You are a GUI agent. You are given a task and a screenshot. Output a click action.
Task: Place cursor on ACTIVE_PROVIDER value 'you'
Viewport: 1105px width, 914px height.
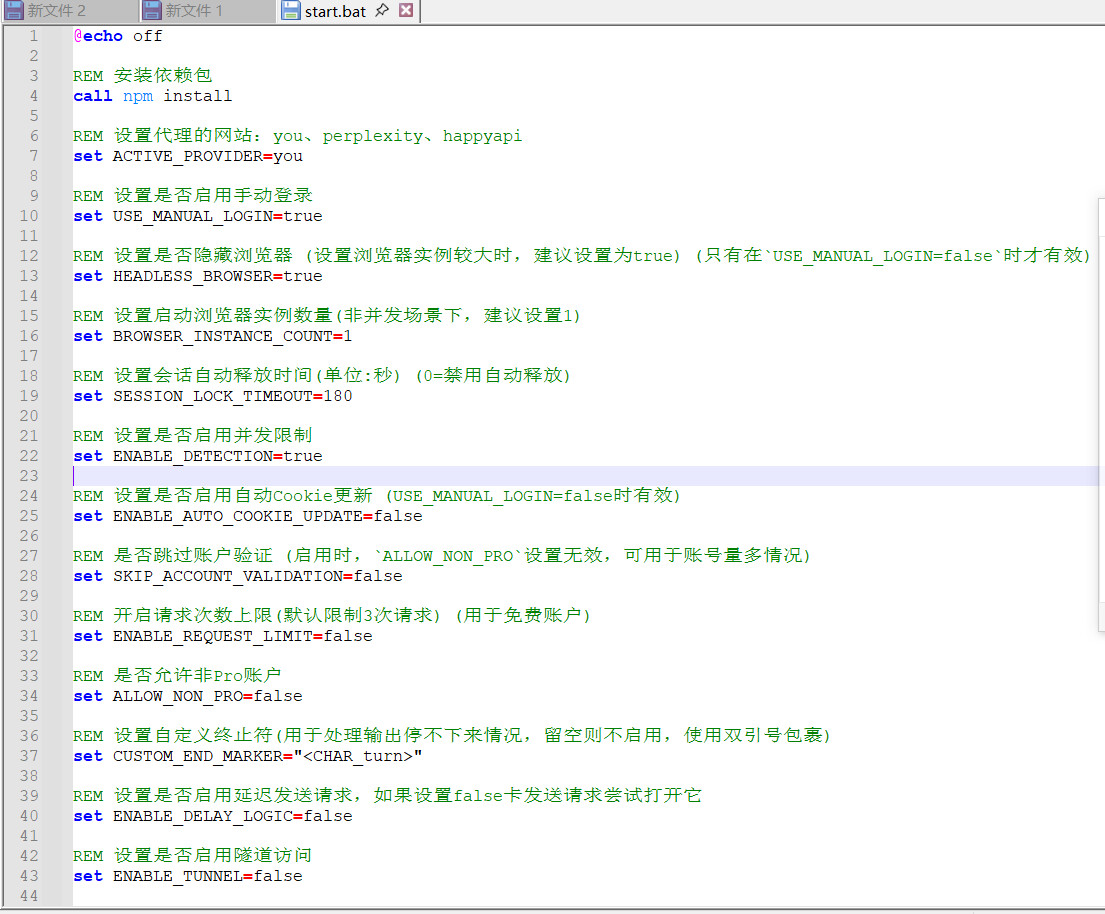click(288, 156)
